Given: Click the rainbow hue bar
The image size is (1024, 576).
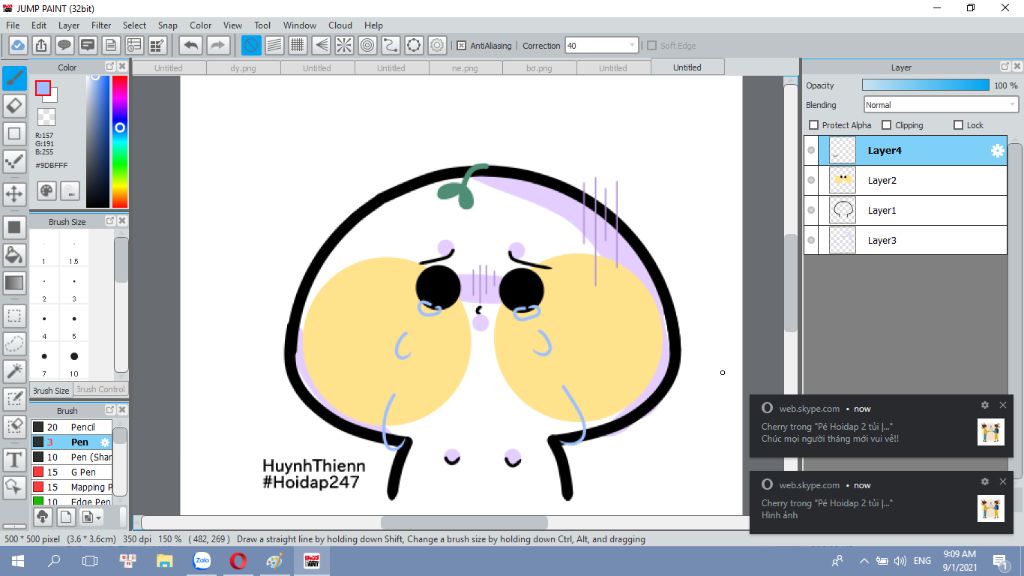Looking at the screenshot, I should (x=120, y=141).
